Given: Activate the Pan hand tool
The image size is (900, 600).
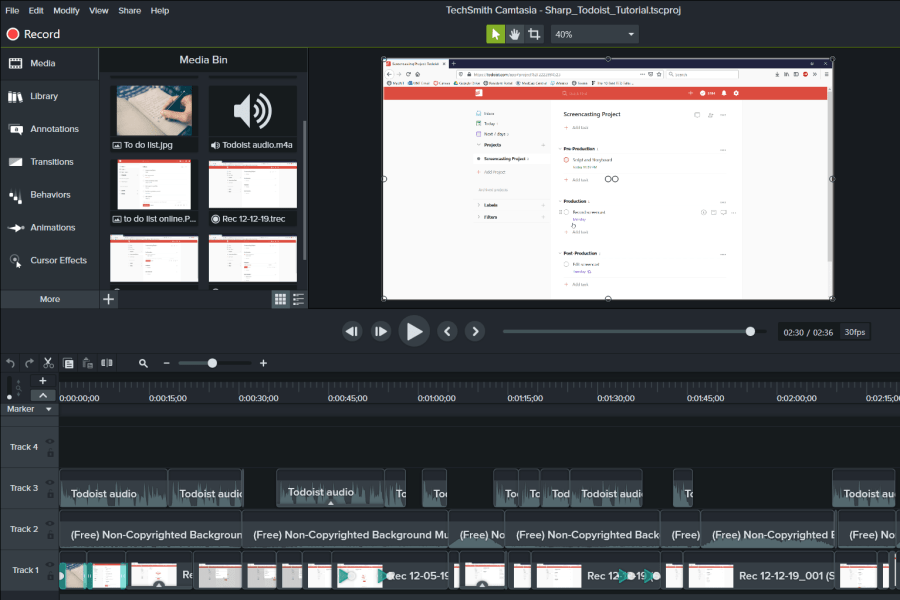Looking at the screenshot, I should pyautogui.click(x=515, y=34).
